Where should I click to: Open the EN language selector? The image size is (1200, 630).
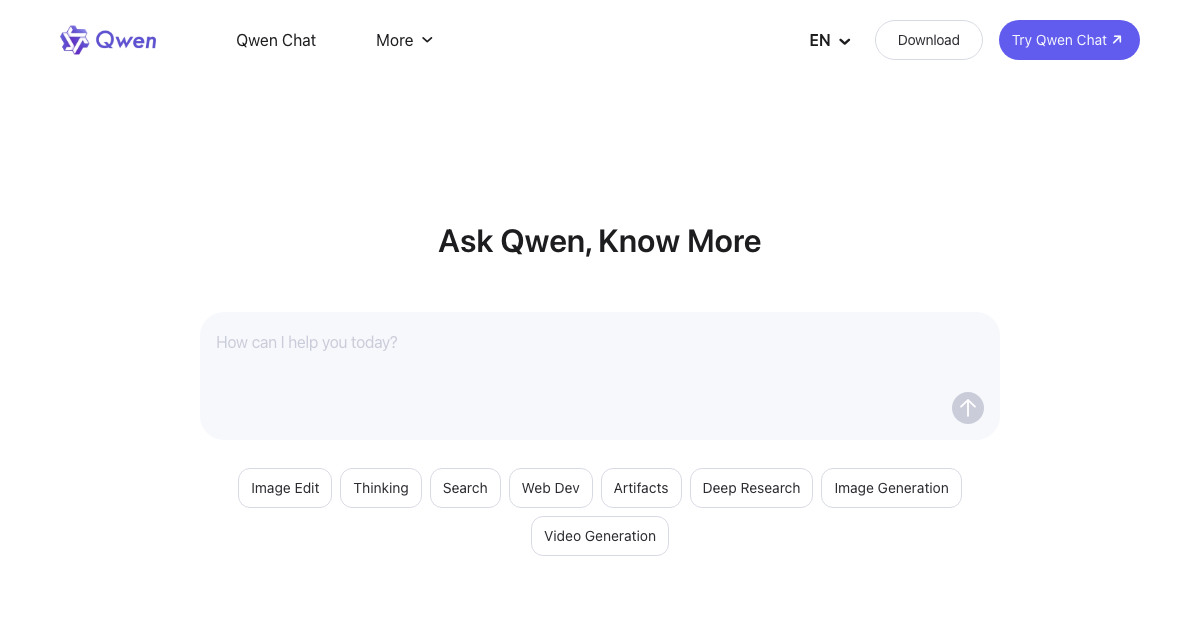[828, 40]
